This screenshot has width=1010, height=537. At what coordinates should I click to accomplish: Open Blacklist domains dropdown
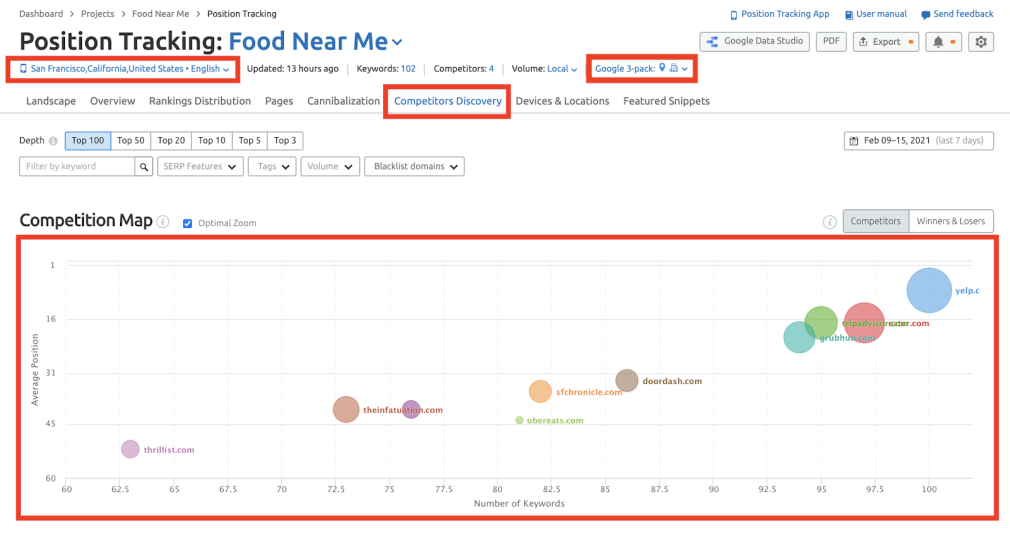[414, 167]
